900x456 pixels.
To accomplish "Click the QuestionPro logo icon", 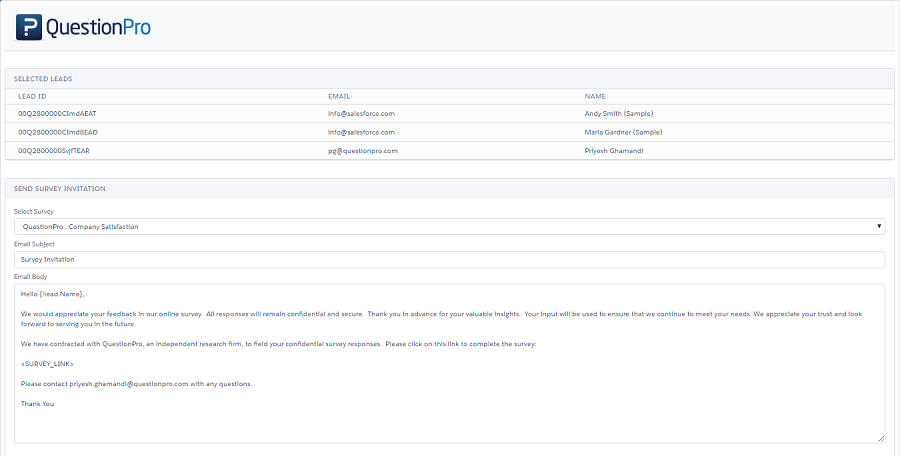I will click(x=29, y=27).
